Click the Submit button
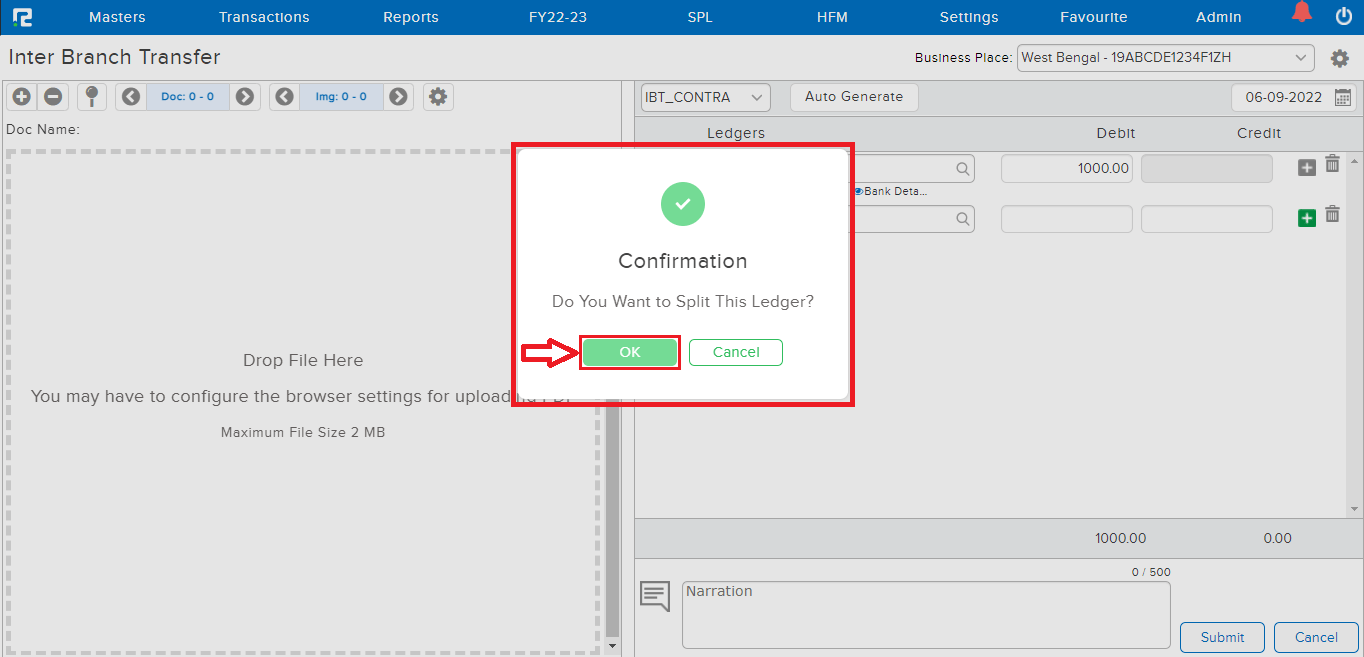Image resolution: width=1364 pixels, height=657 pixels. [1222, 637]
